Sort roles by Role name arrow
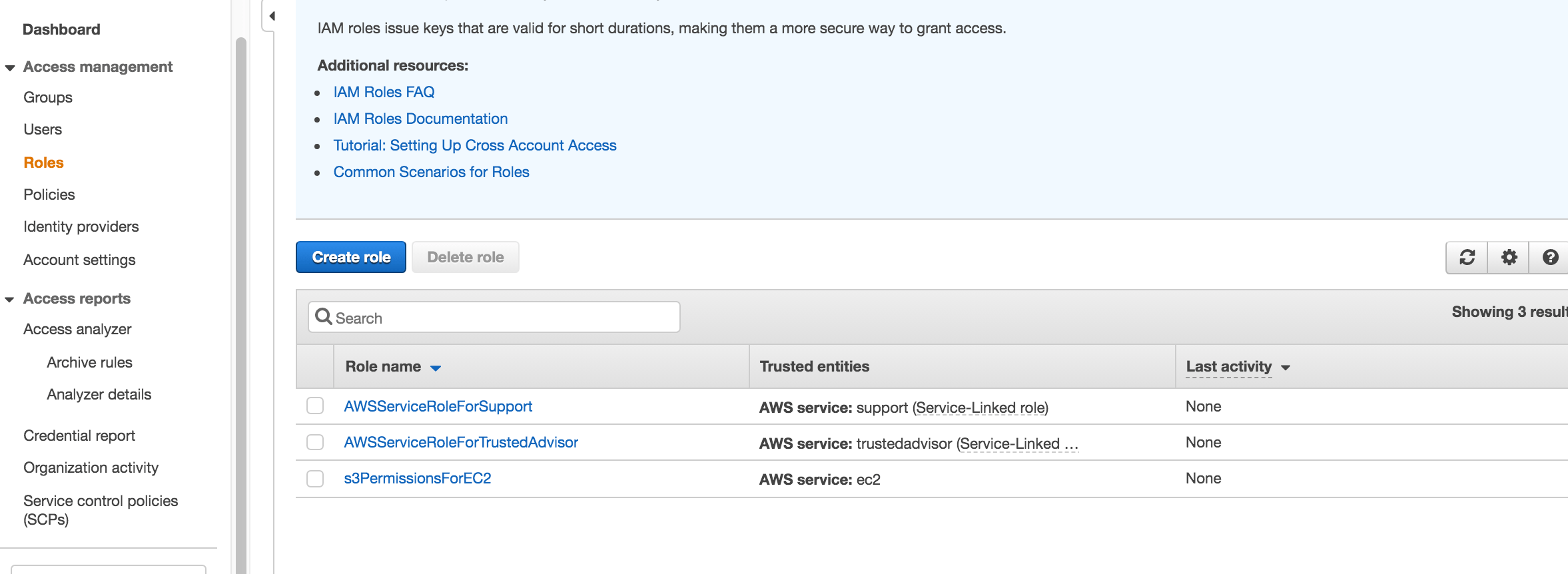The height and width of the screenshot is (574, 1568). (x=436, y=368)
